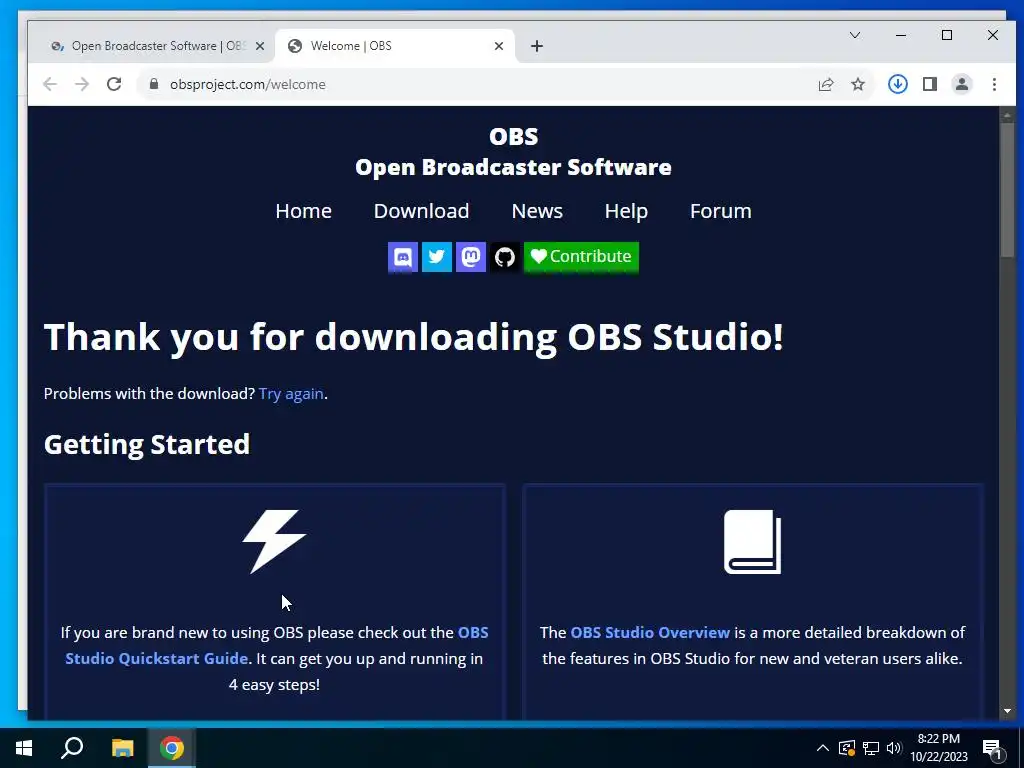
Task: Open the volume tray icon
Action: point(894,748)
